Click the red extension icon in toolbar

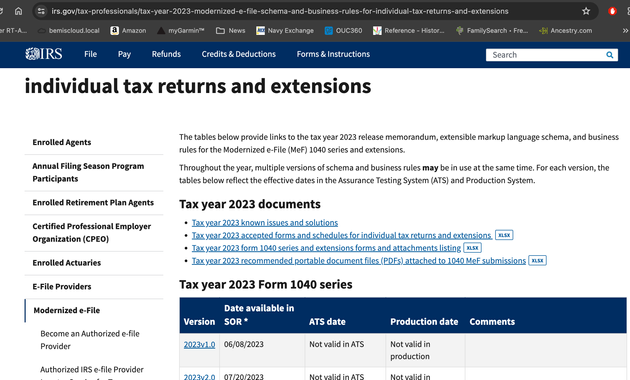(612, 11)
